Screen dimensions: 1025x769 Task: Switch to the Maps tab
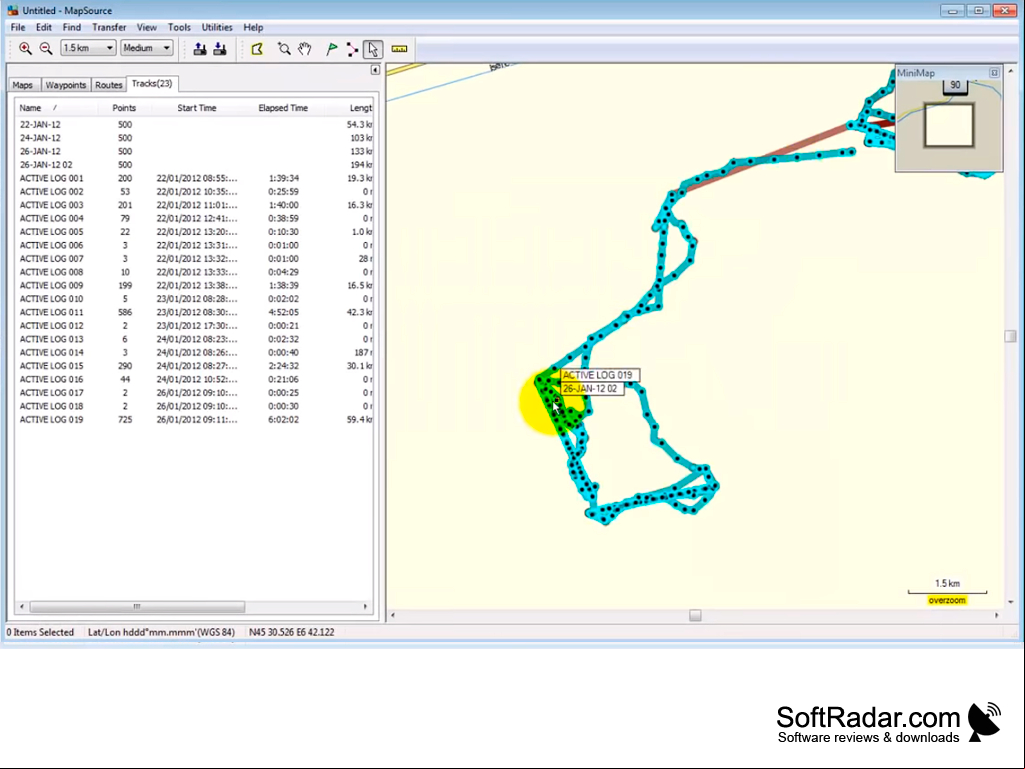22,85
